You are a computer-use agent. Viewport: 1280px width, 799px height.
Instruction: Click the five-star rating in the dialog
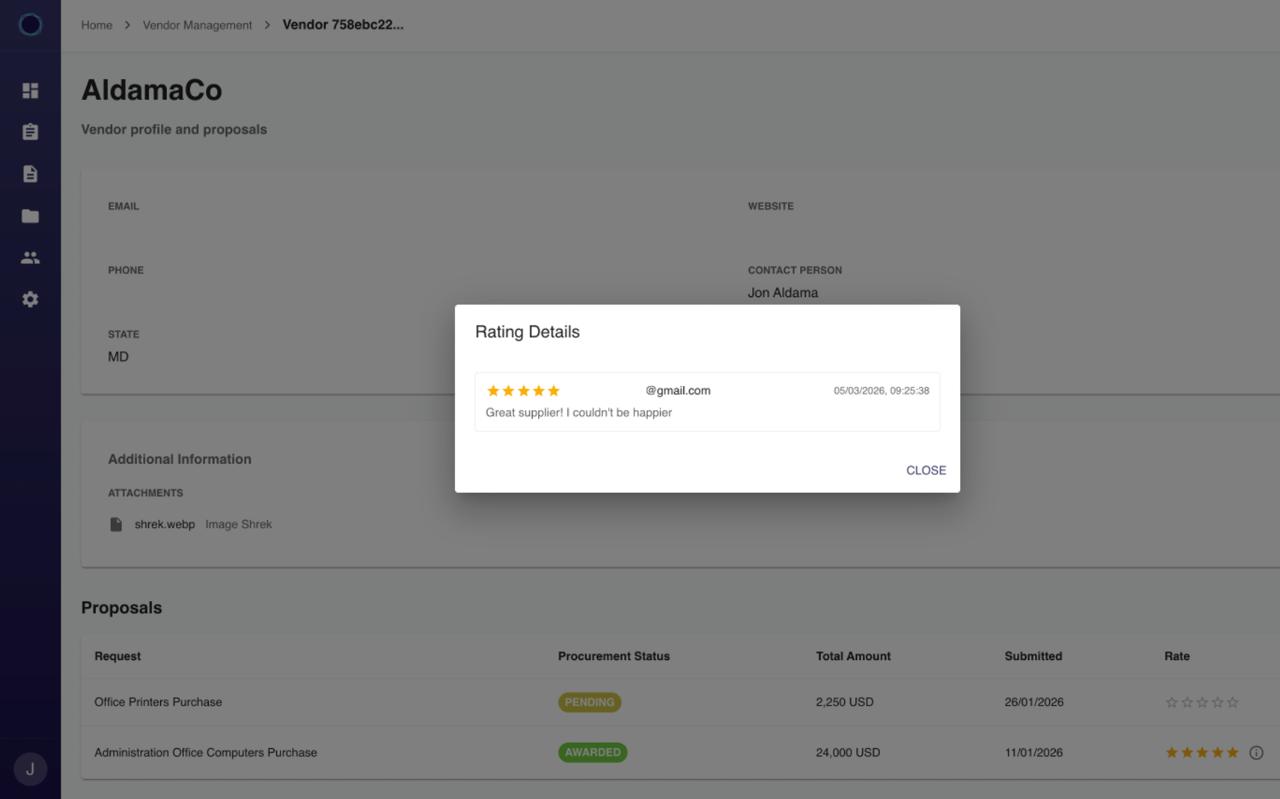523,391
